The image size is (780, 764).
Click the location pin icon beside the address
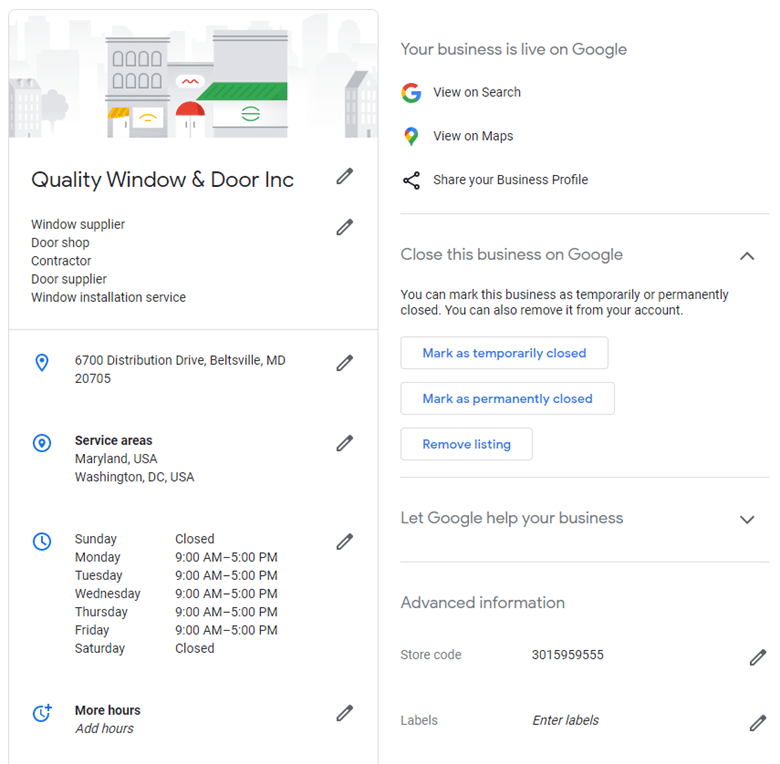[42, 363]
